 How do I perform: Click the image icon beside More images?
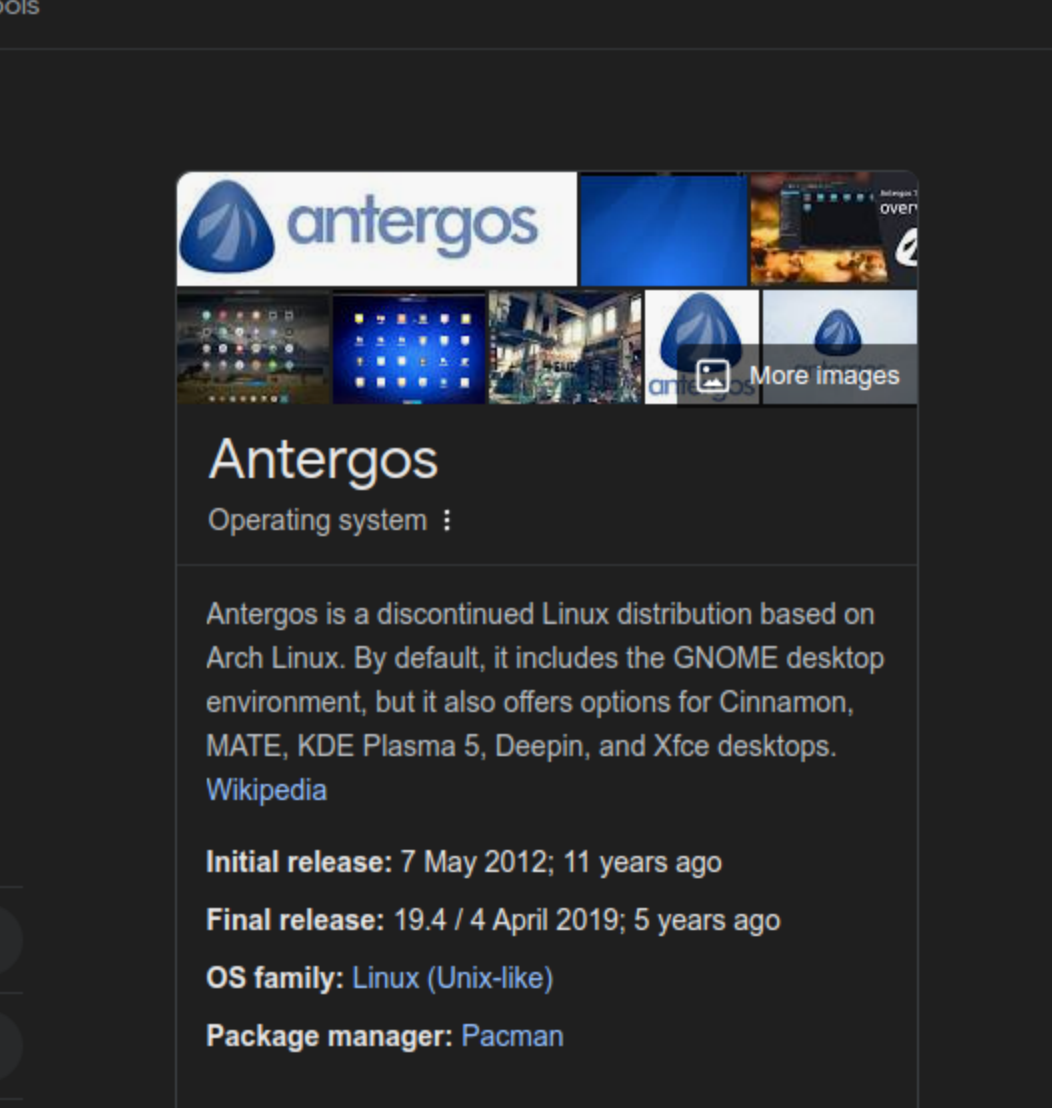pyautogui.click(x=713, y=375)
